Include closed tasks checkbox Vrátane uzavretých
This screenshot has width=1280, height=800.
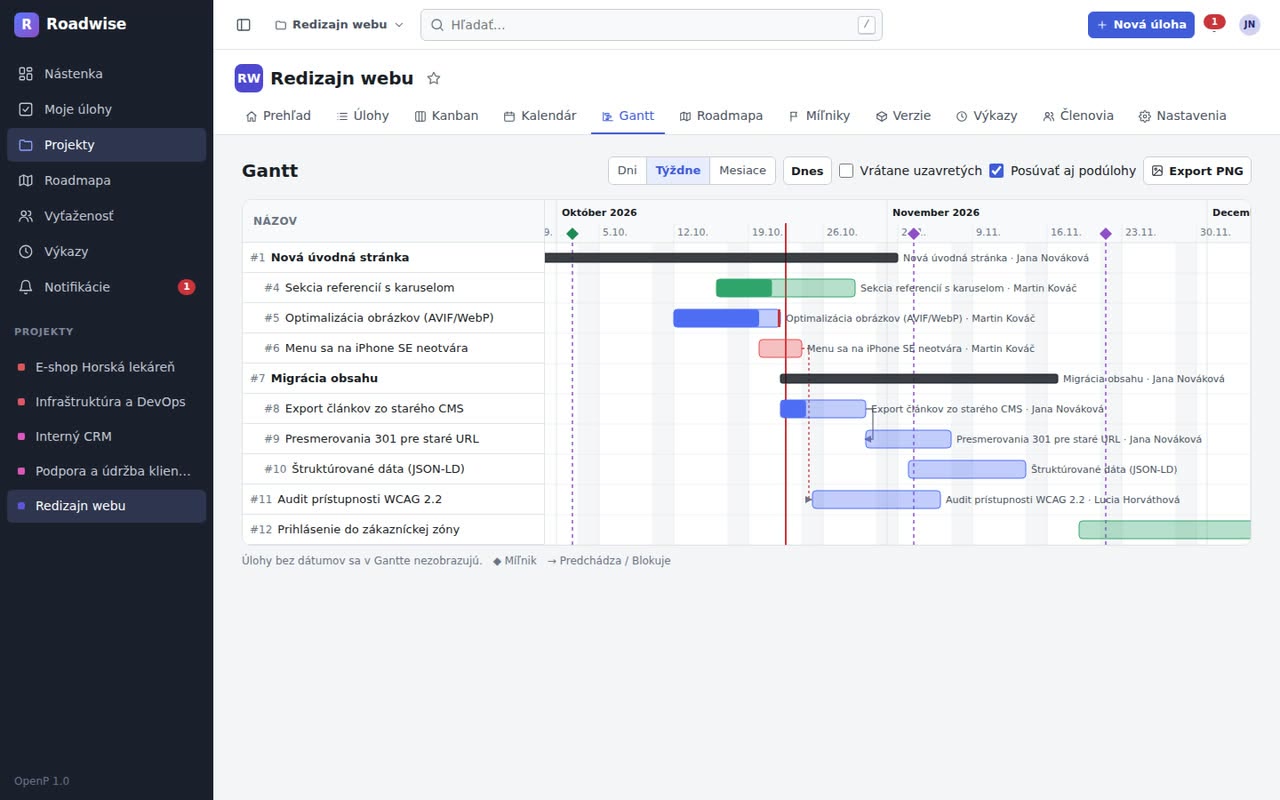(846, 171)
